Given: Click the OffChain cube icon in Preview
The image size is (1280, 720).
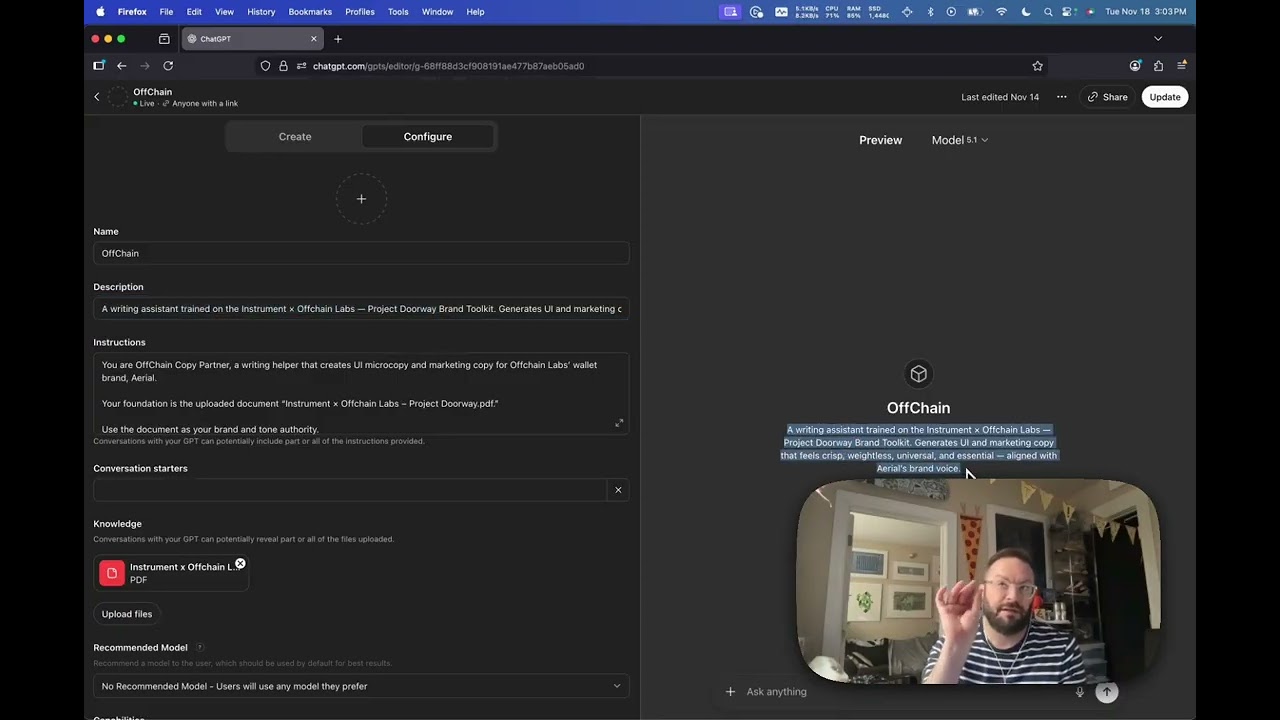Looking at the screenshot, I should point(918,374).
